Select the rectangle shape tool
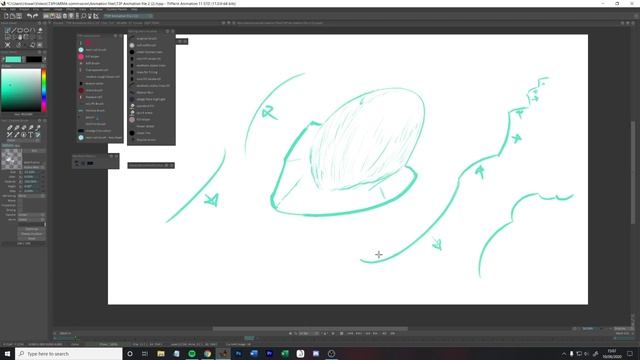 [20, 30]
